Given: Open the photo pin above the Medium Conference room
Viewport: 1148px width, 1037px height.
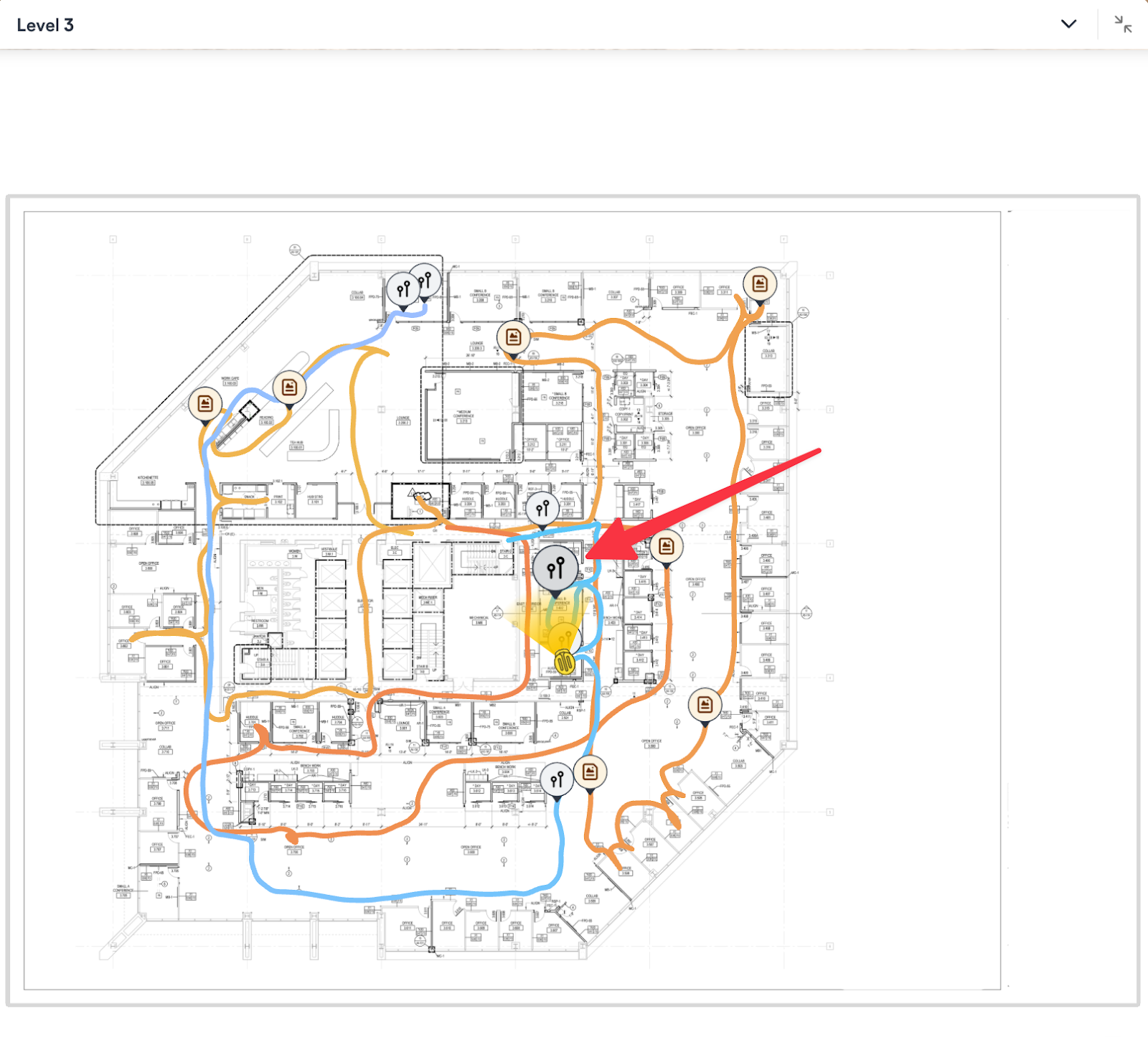Looking at the screenshot, I should click(514, 337).
